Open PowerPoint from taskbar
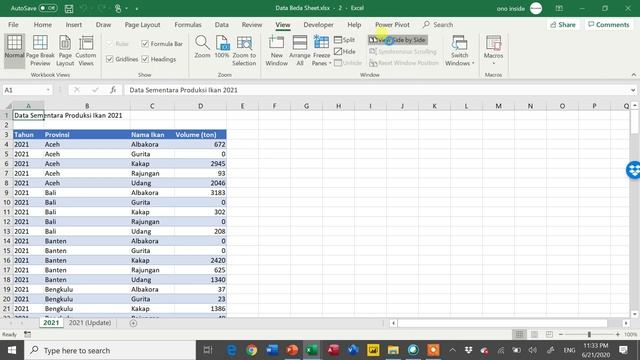This screenshot has height=360, width=640. tap(292, 350)
